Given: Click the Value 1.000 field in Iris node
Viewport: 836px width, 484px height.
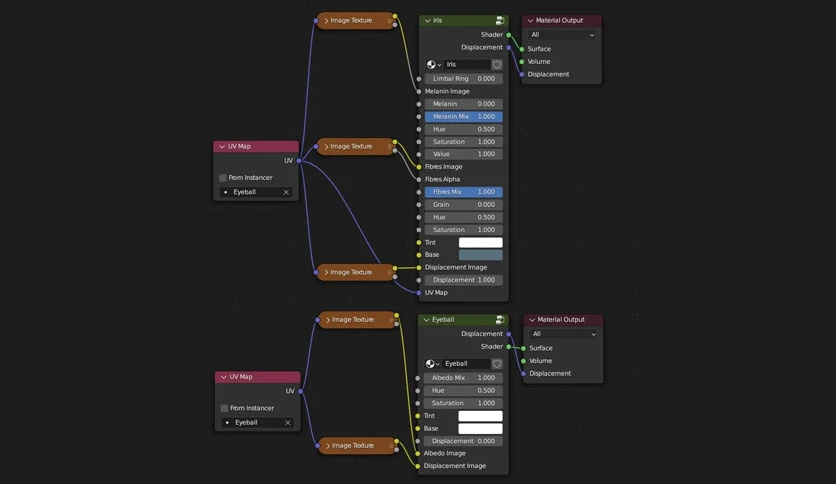Looking at the screenshot, I should 463,154.
